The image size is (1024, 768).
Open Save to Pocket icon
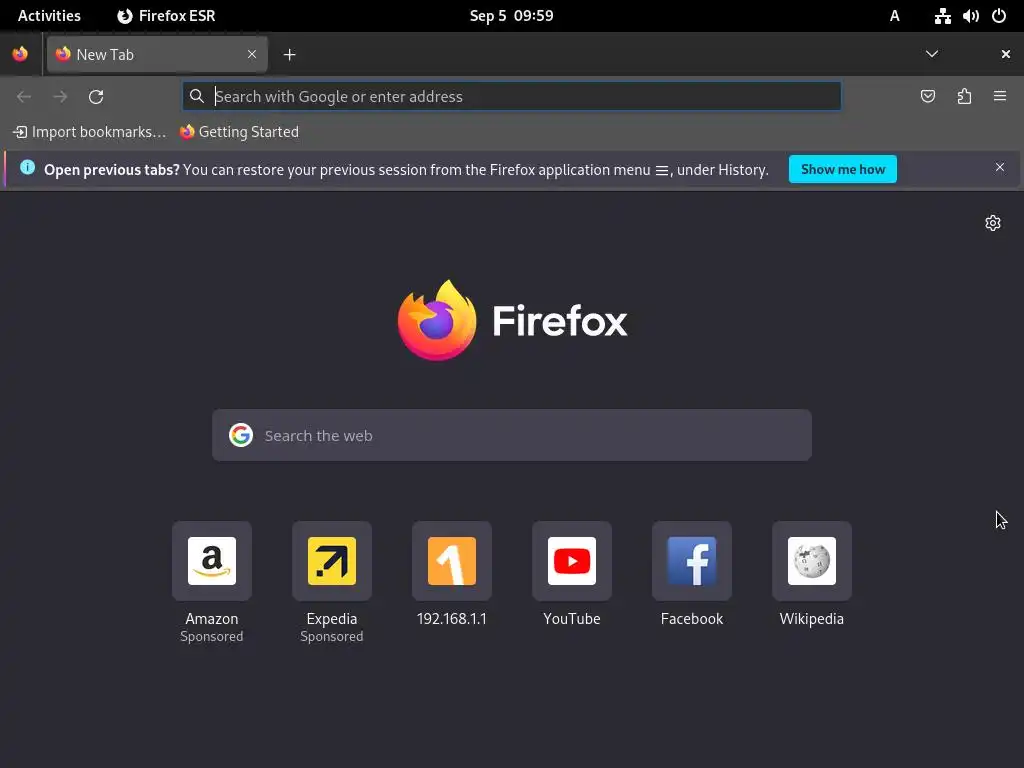[x=928, y=97]
